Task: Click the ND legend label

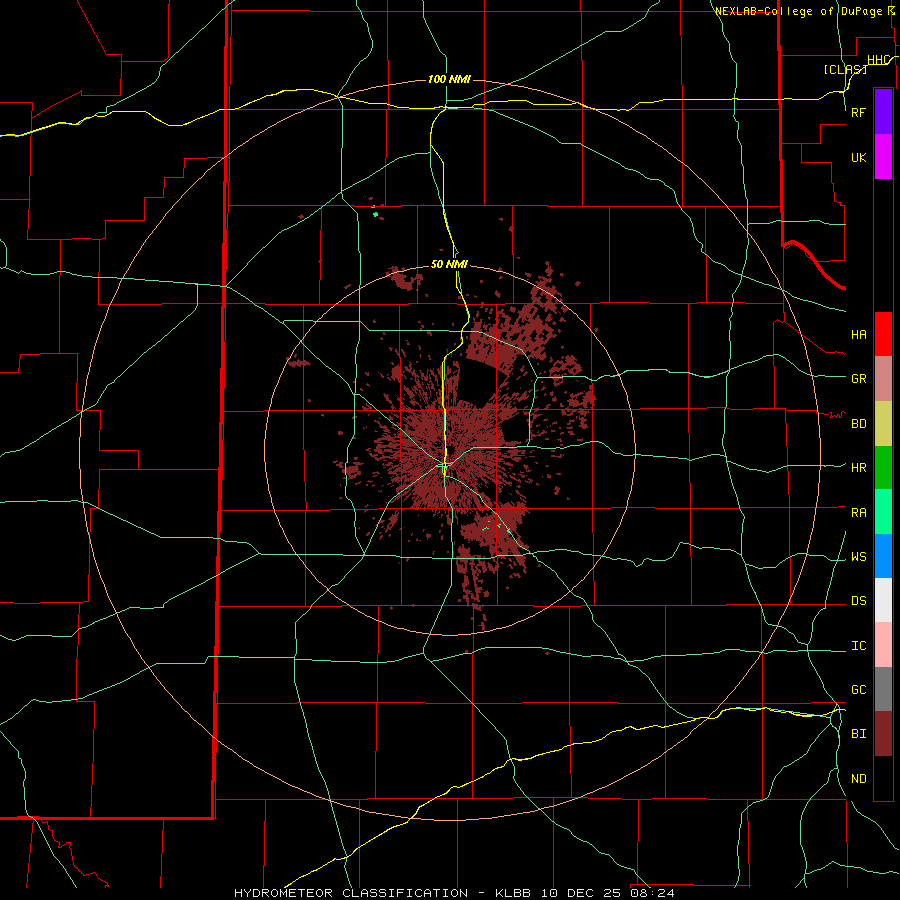Action: coord(858,779)
